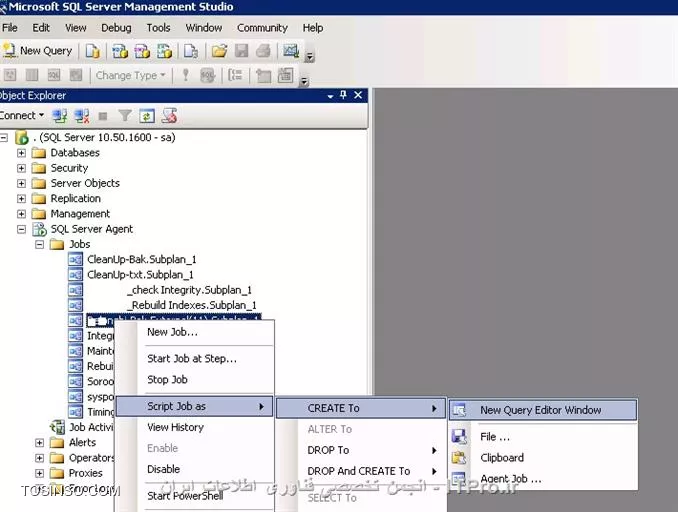
Task: Open the Window menu
Action: coord(204,28)
